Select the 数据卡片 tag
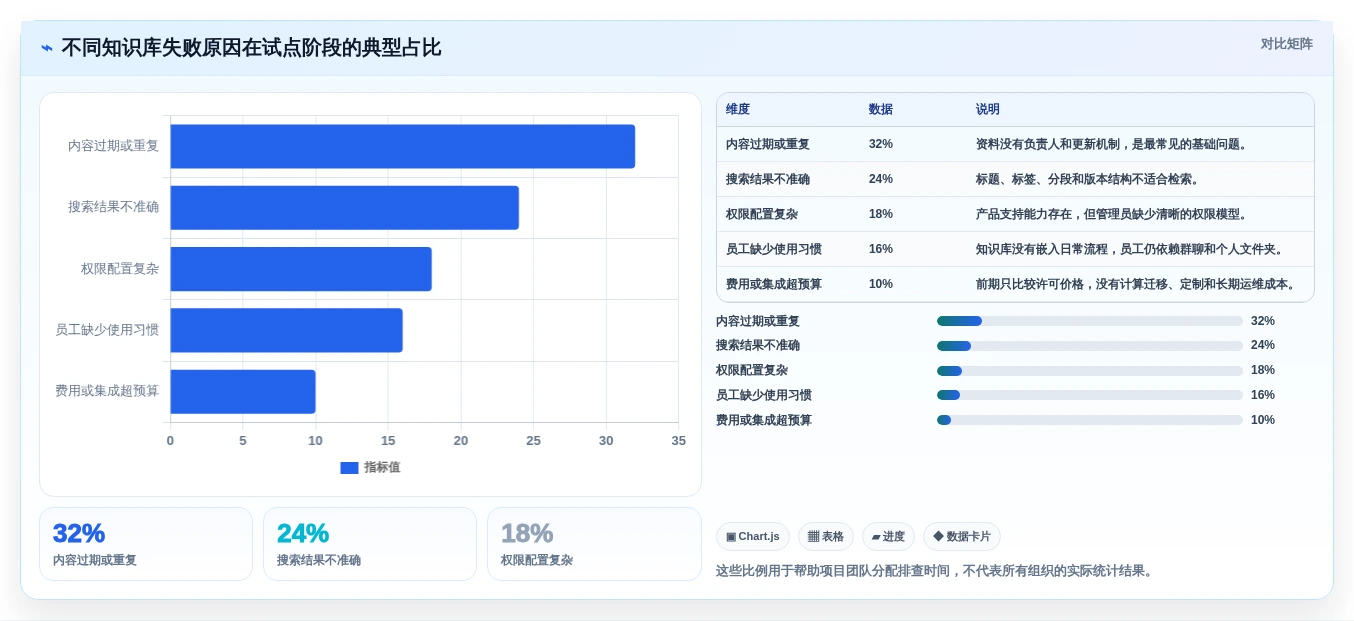 tap(962, 537)
